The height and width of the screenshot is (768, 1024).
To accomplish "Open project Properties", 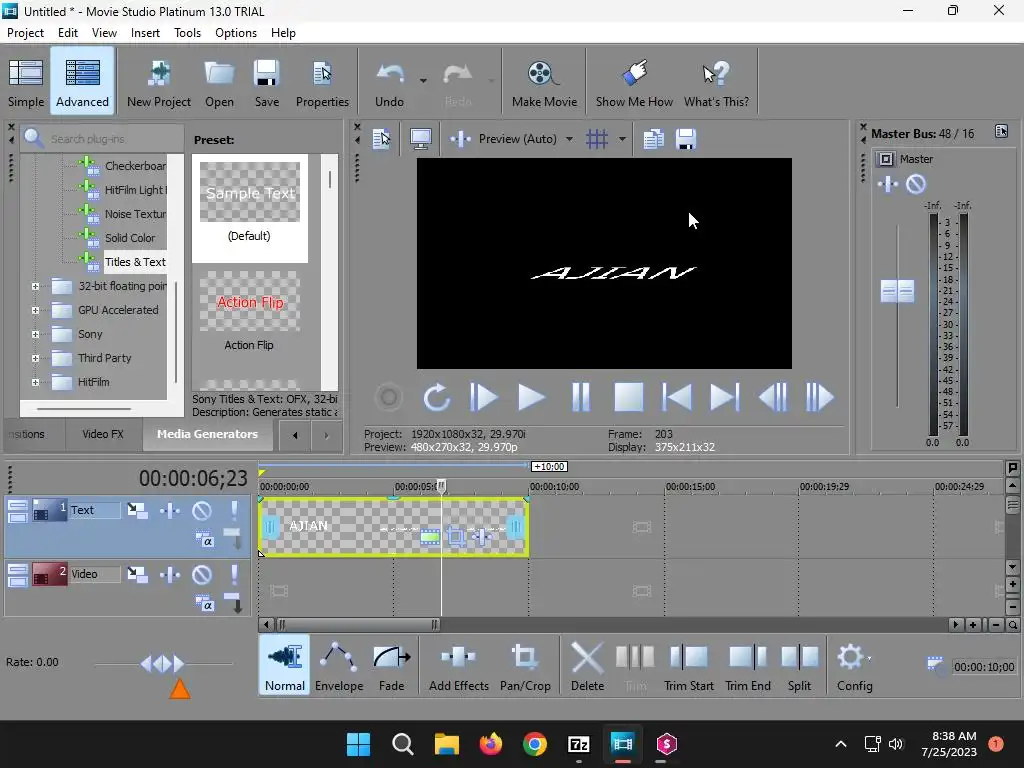I will click(x=322, y=84).
